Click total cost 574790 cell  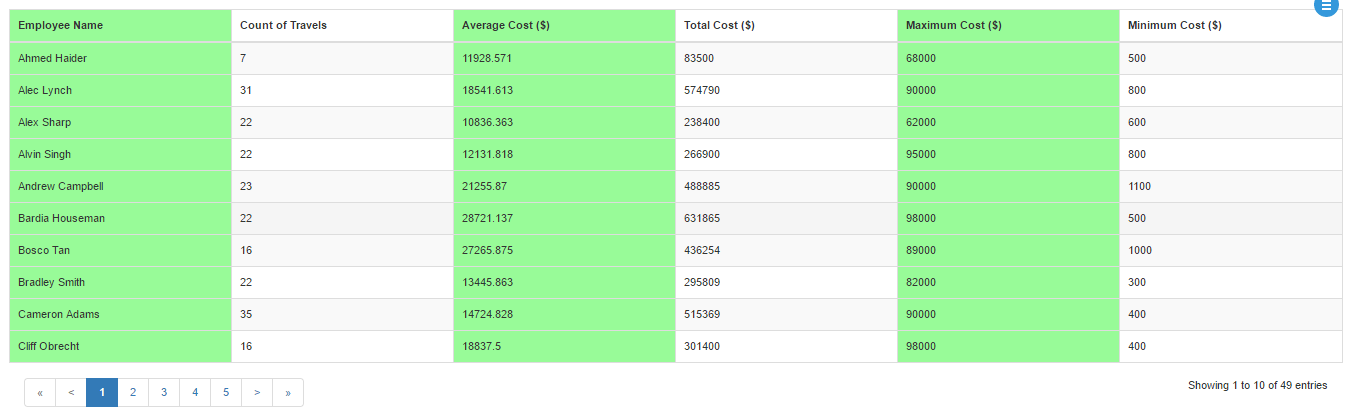tap(787, 91)
